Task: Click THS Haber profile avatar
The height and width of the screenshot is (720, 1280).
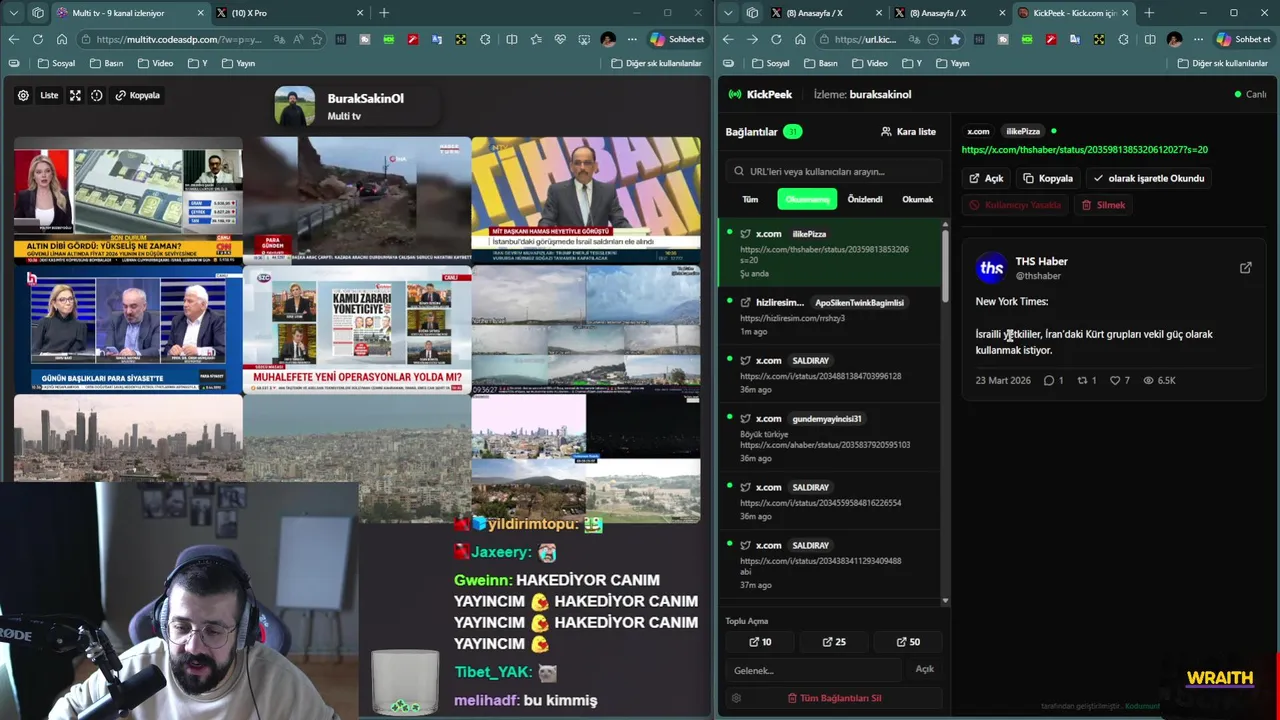Action: (x=991, y=268)
